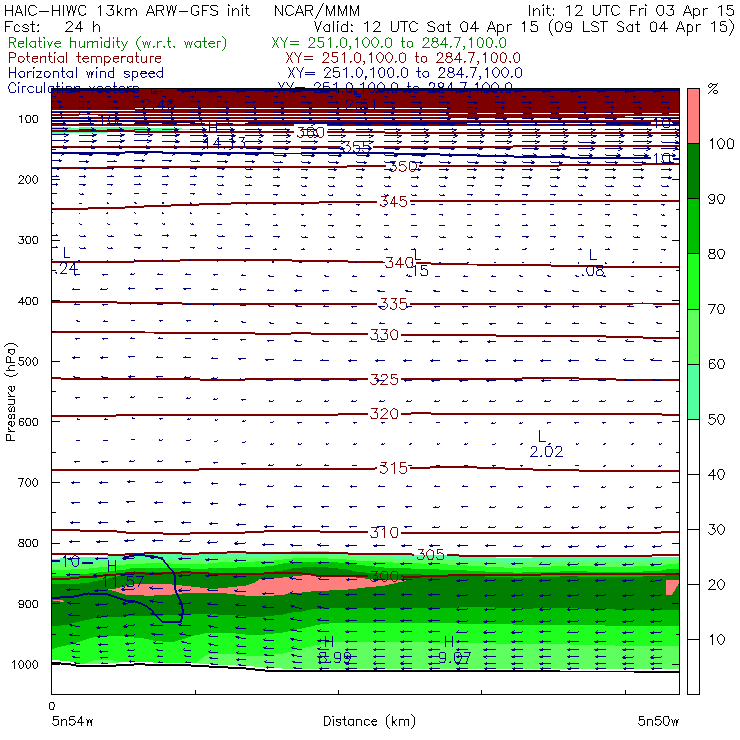Click the '50' colorbar tick label
Image resolution: width=740 pixels, height=740 pixels.
(716, 420)
